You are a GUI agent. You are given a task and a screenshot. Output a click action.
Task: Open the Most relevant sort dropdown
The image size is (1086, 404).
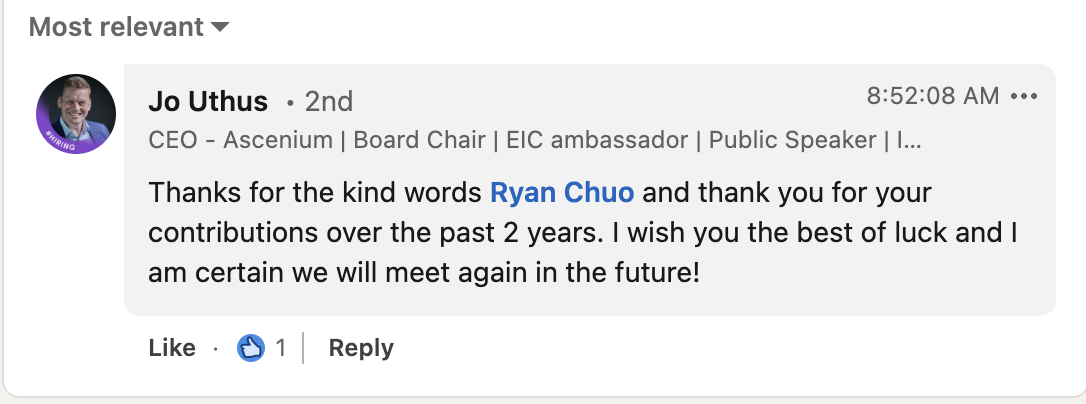[x=129, y=27]
